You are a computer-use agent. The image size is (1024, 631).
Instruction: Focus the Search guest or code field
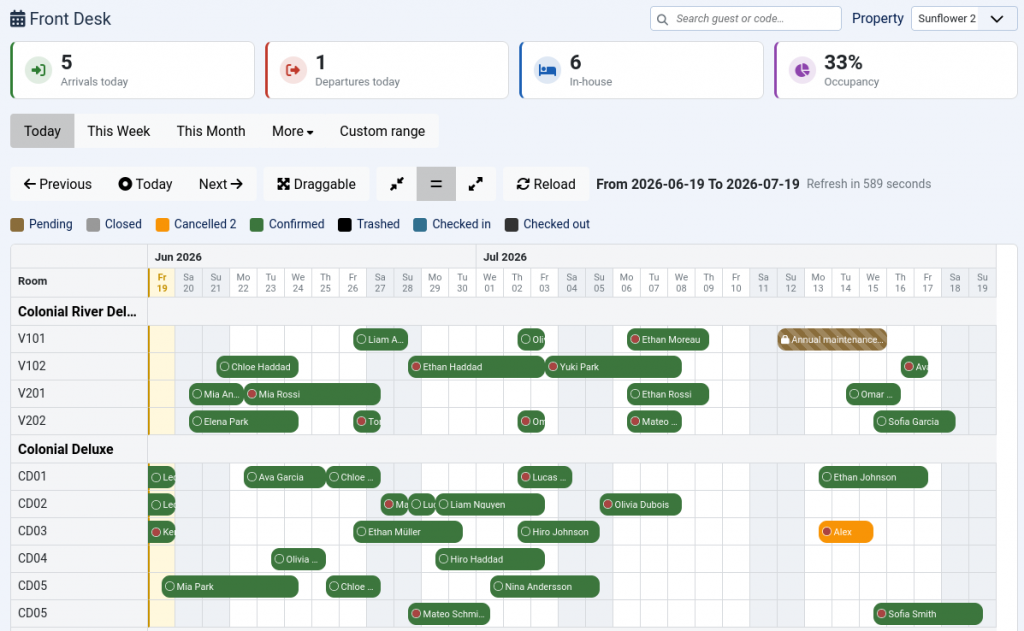point(745,19)
